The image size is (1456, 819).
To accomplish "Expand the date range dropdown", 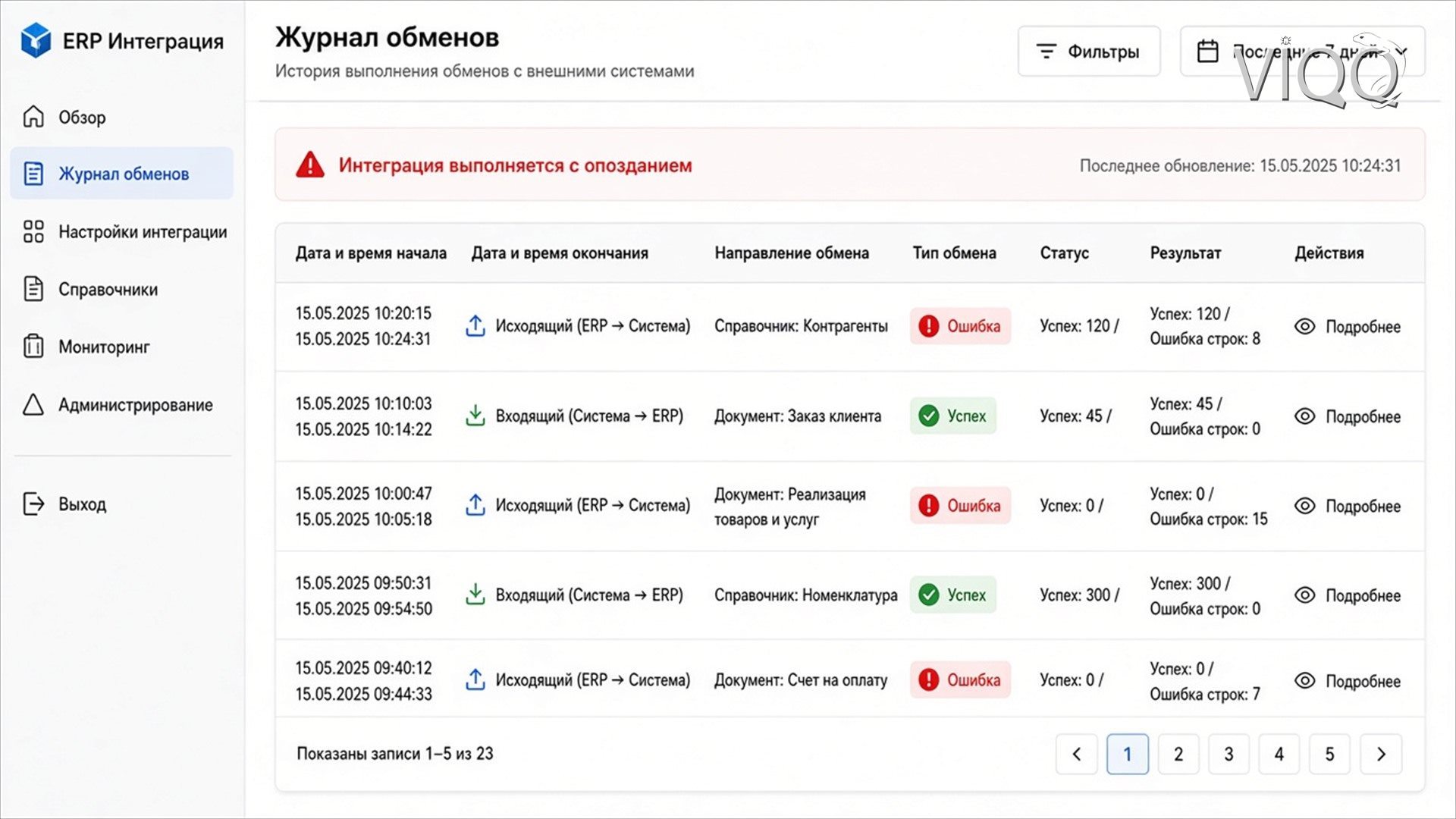I will click(x=1302, y=52).
